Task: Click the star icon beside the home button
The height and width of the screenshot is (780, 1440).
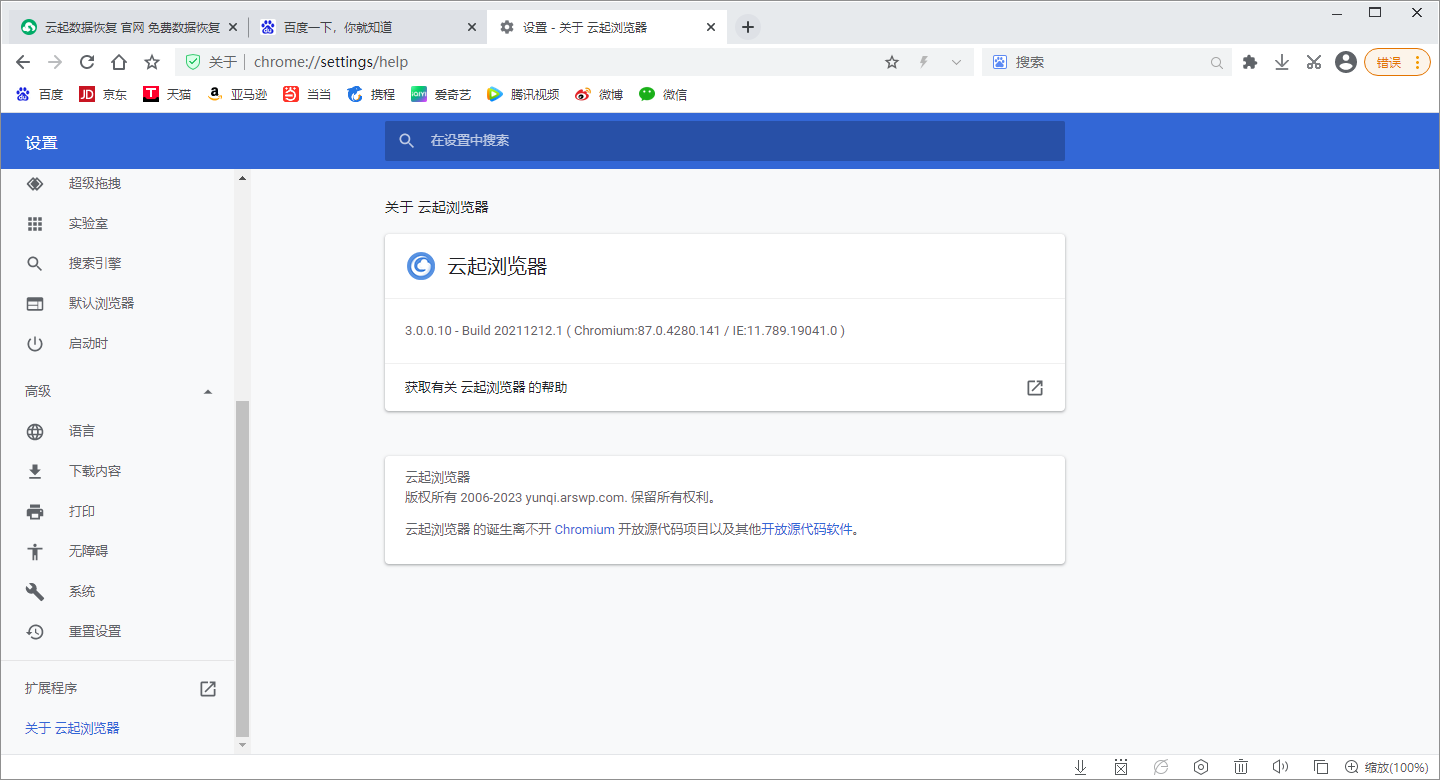Action: (152, 62)
